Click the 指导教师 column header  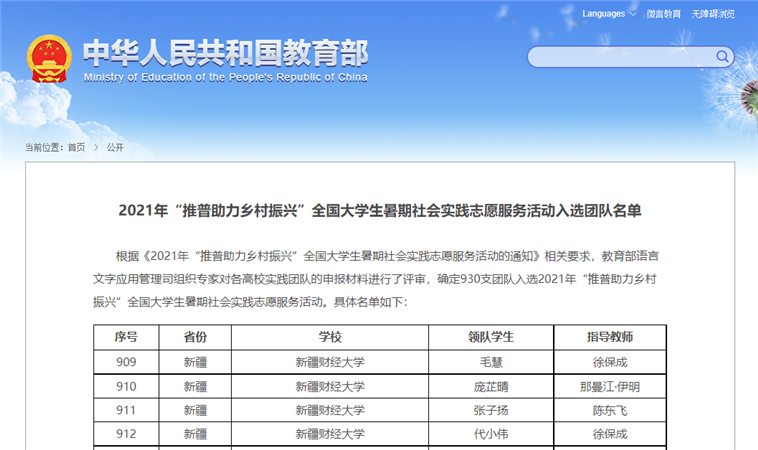[x=610, y=337]
